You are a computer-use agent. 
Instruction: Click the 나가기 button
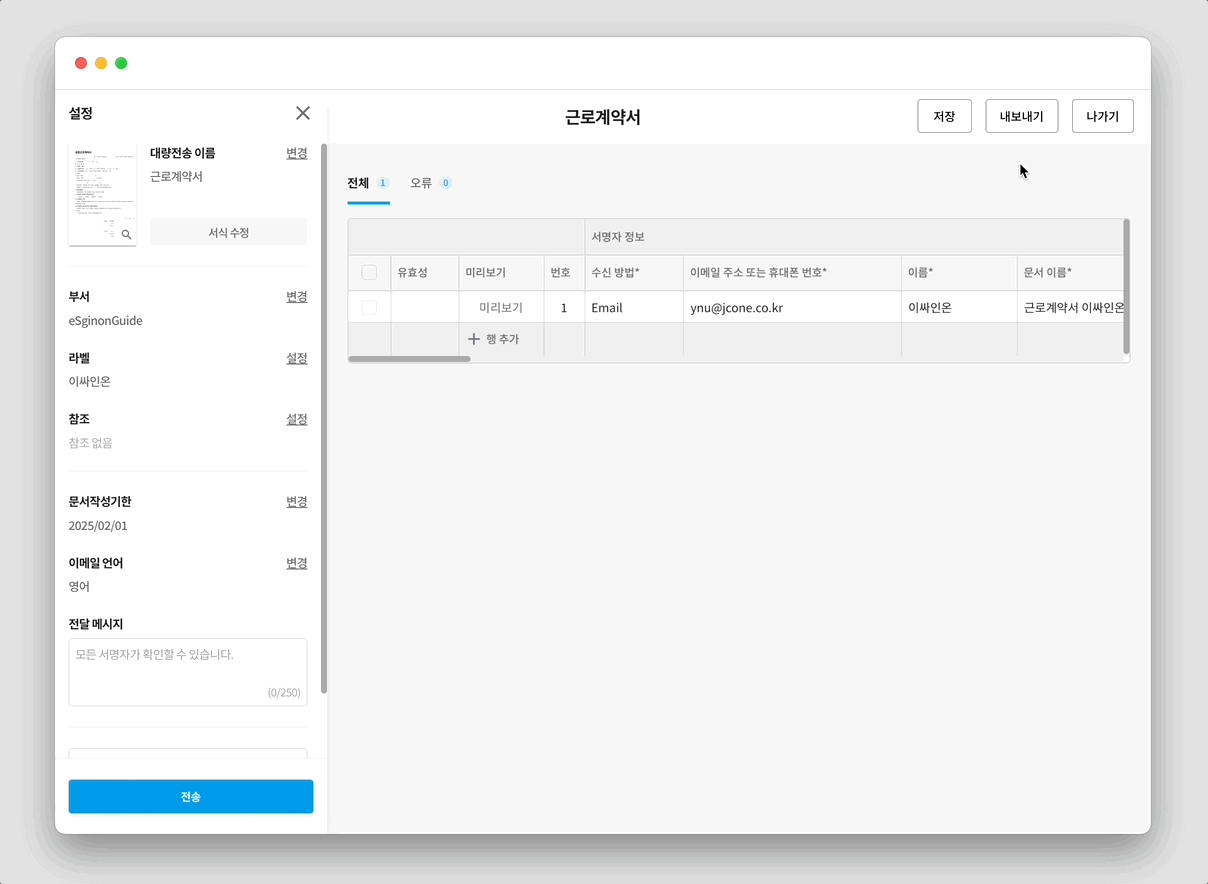1102,116
